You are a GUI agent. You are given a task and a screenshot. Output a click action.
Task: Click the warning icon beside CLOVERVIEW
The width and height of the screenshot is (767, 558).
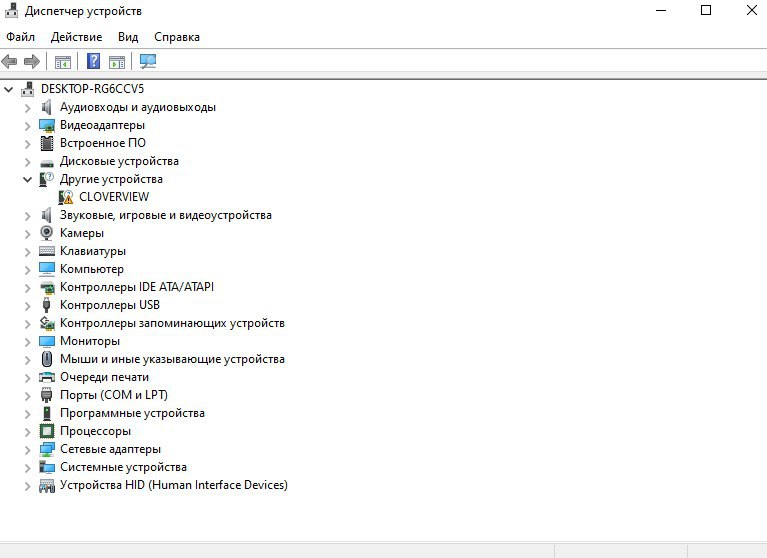click(66, 197)
